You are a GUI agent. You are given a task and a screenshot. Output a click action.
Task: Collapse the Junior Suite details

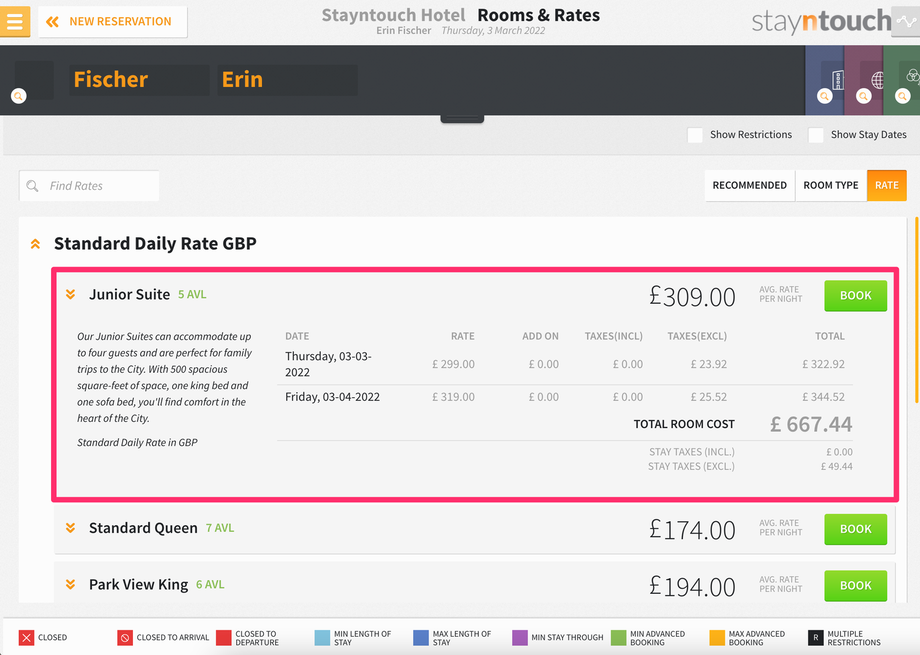pos(70,294)
